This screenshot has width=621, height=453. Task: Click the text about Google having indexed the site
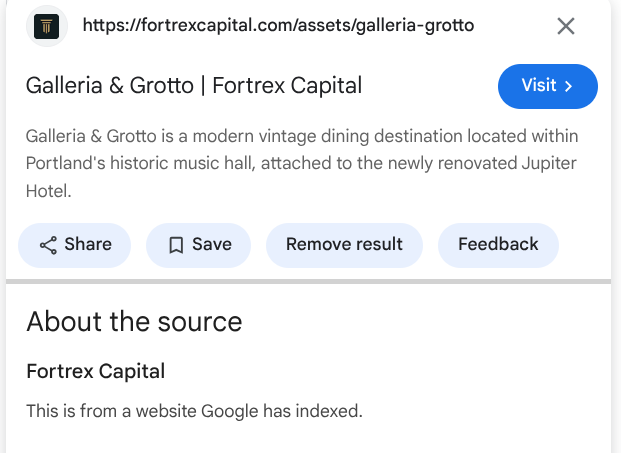point(194,411)
